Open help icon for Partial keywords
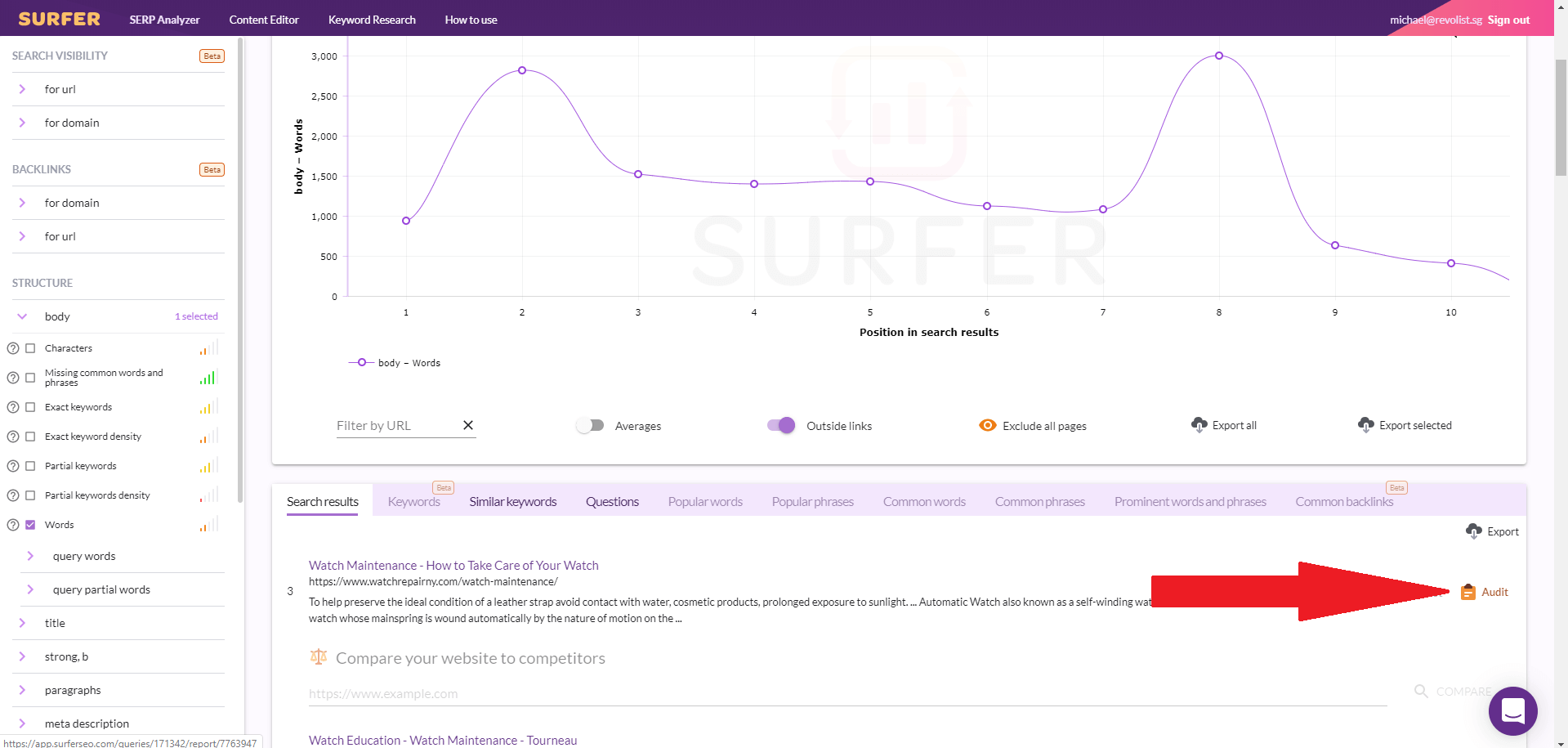 (x=13, y=466)
